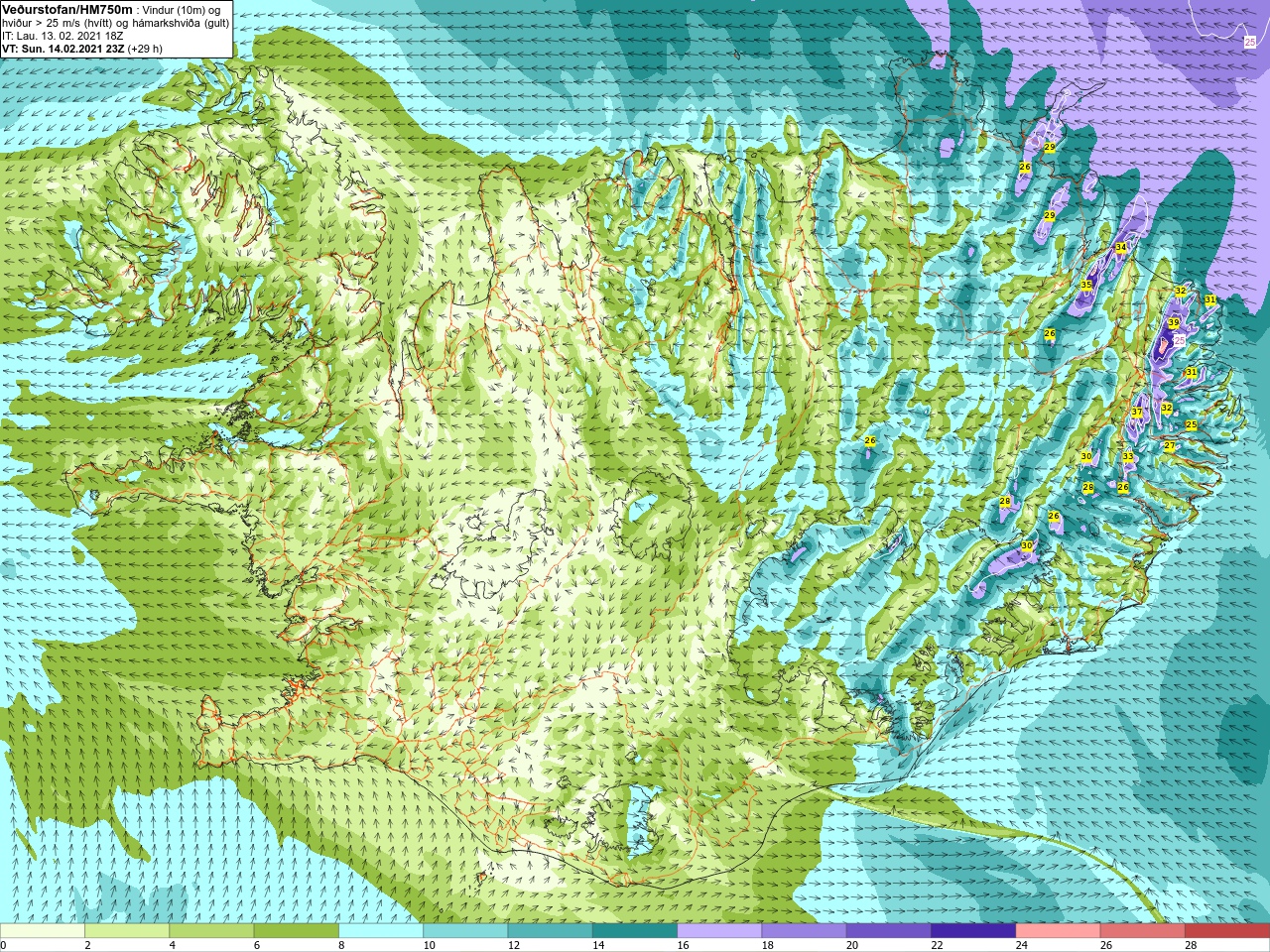The height and width of the screenshot is (952, 1270).
Task: Click the white 25 contour label beside the 39 marker
Action: click(1180, 339)
